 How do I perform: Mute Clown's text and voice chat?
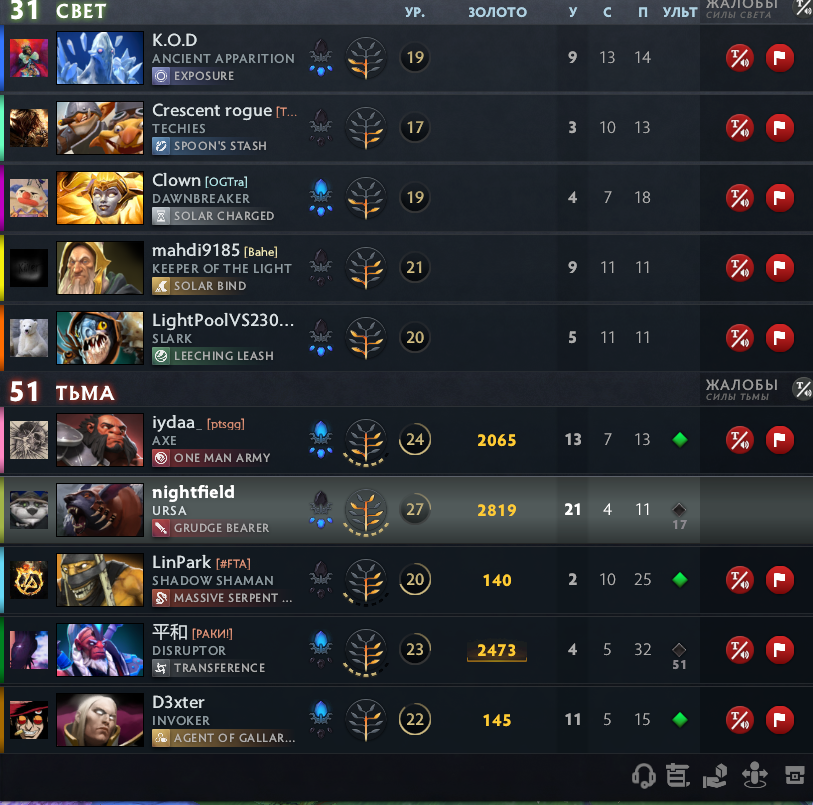click(739, 197)
